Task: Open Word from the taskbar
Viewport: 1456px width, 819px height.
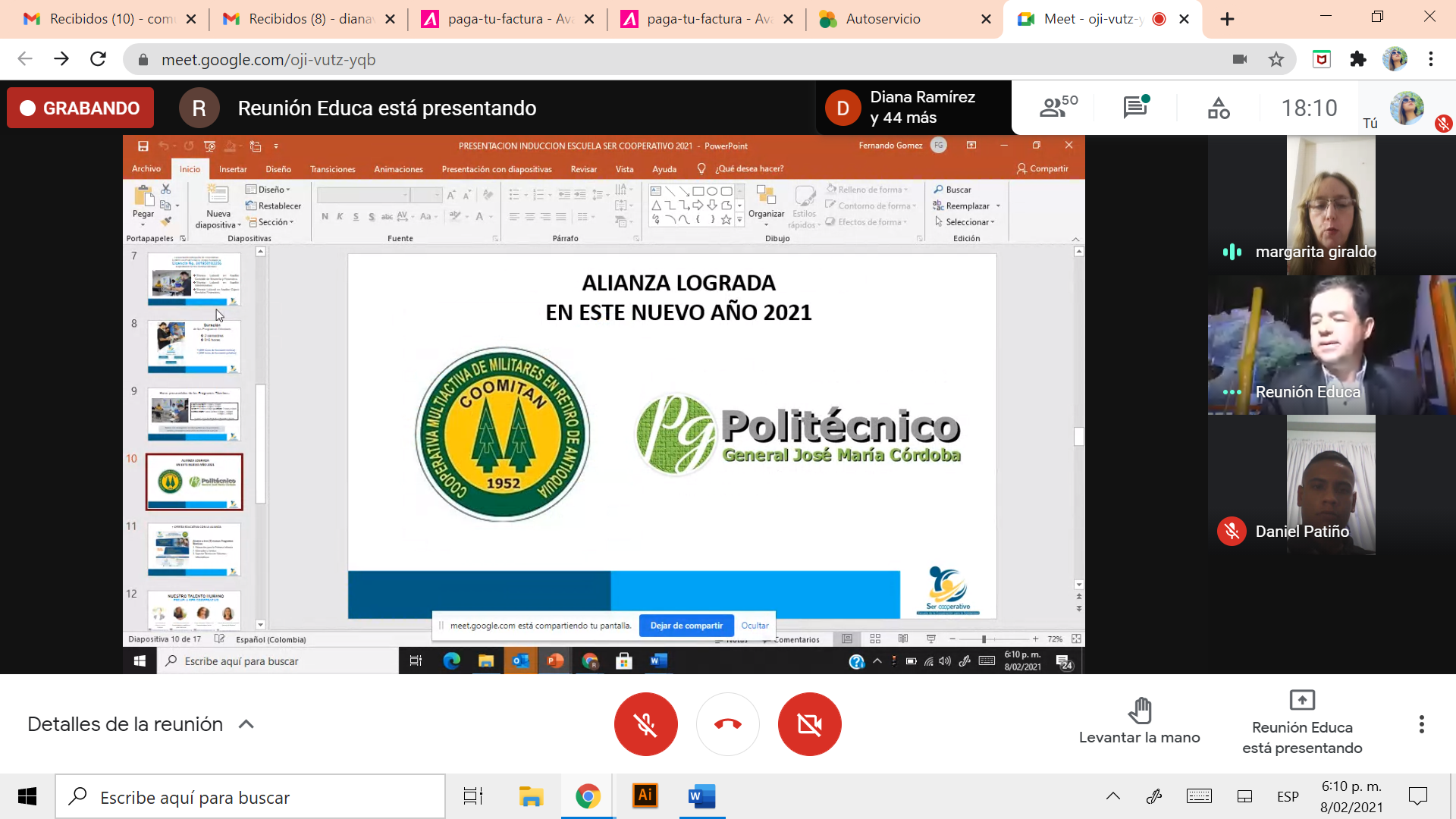Action: pos(702,796)
